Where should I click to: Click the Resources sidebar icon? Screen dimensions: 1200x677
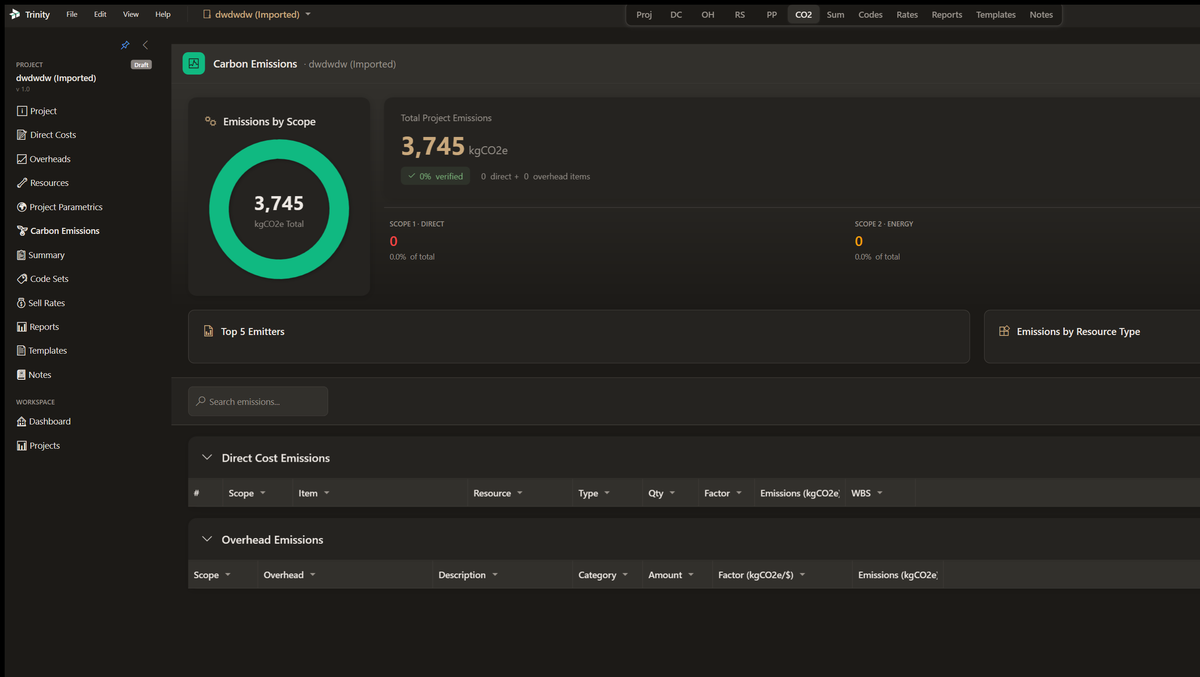click(x=22, y=183)
